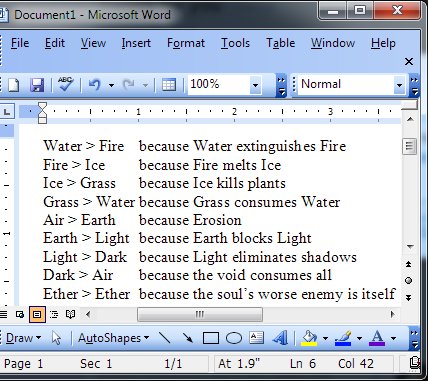Click the purple font color bar
428x381 pixels.
[377, 343]
